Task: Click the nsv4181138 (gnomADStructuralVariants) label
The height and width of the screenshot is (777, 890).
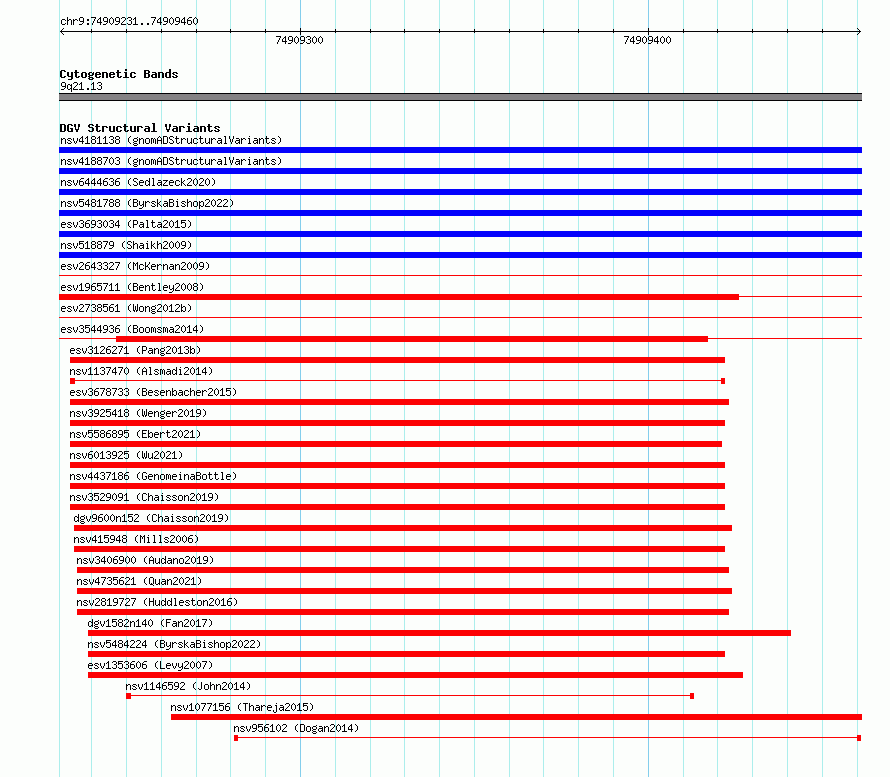Action: click(x=171, y=140)
